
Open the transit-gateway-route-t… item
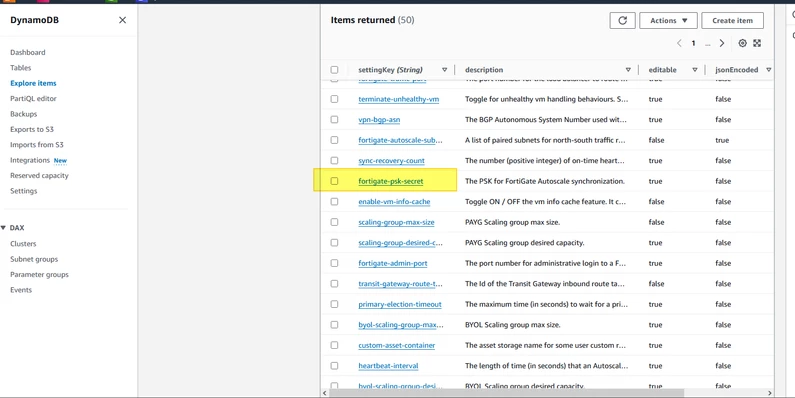coord(400,284)
